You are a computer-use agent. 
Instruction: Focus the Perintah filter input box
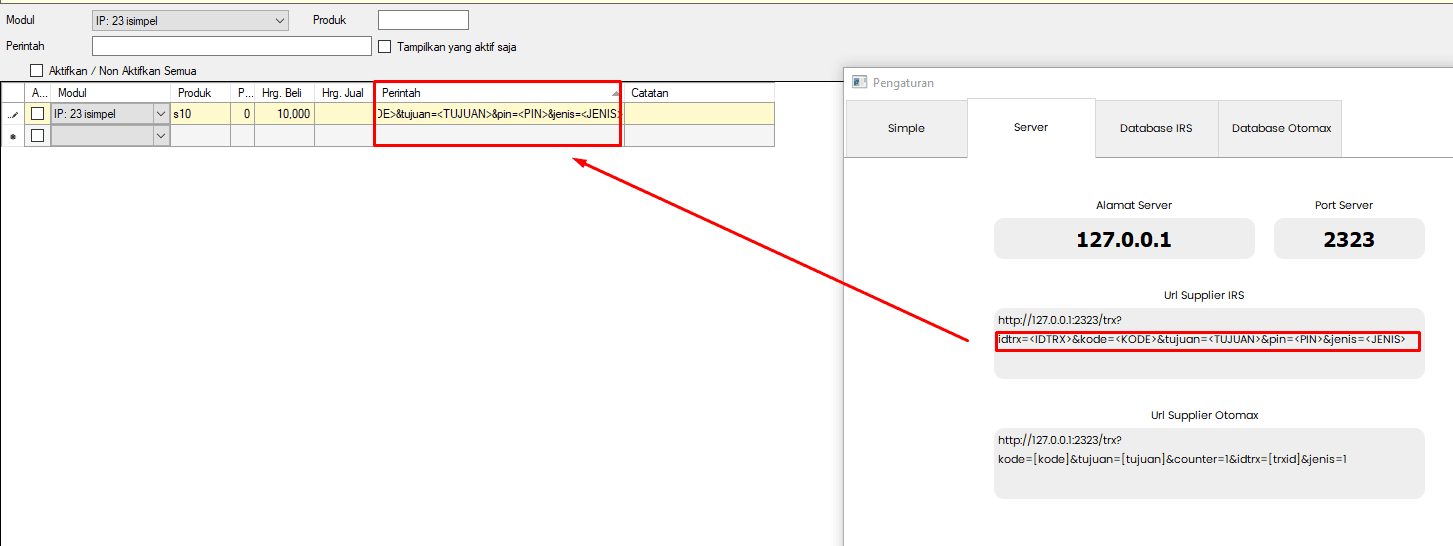(x=231, y=46)
